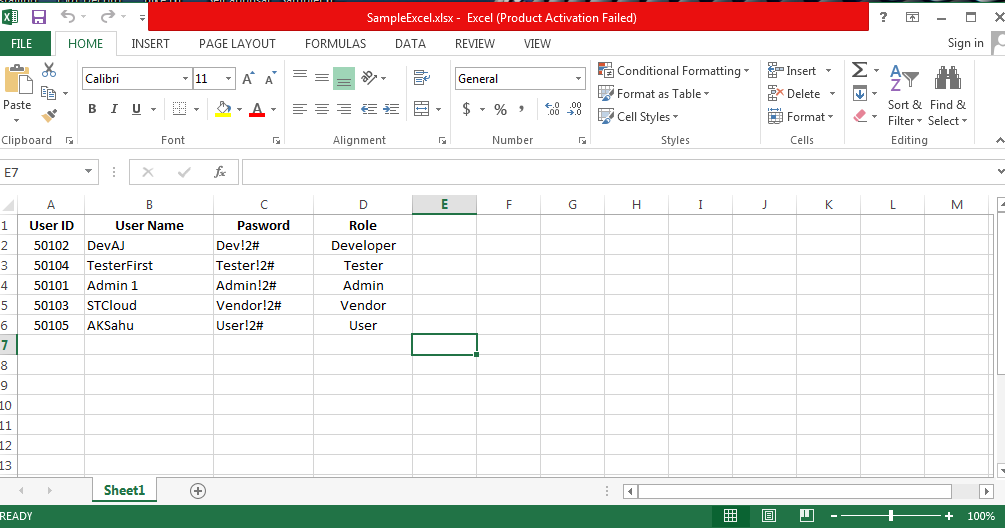Viewport: 1005px width, 528px height.
Task: Open the font size 11 dropdown
Action: click(228, 79)
